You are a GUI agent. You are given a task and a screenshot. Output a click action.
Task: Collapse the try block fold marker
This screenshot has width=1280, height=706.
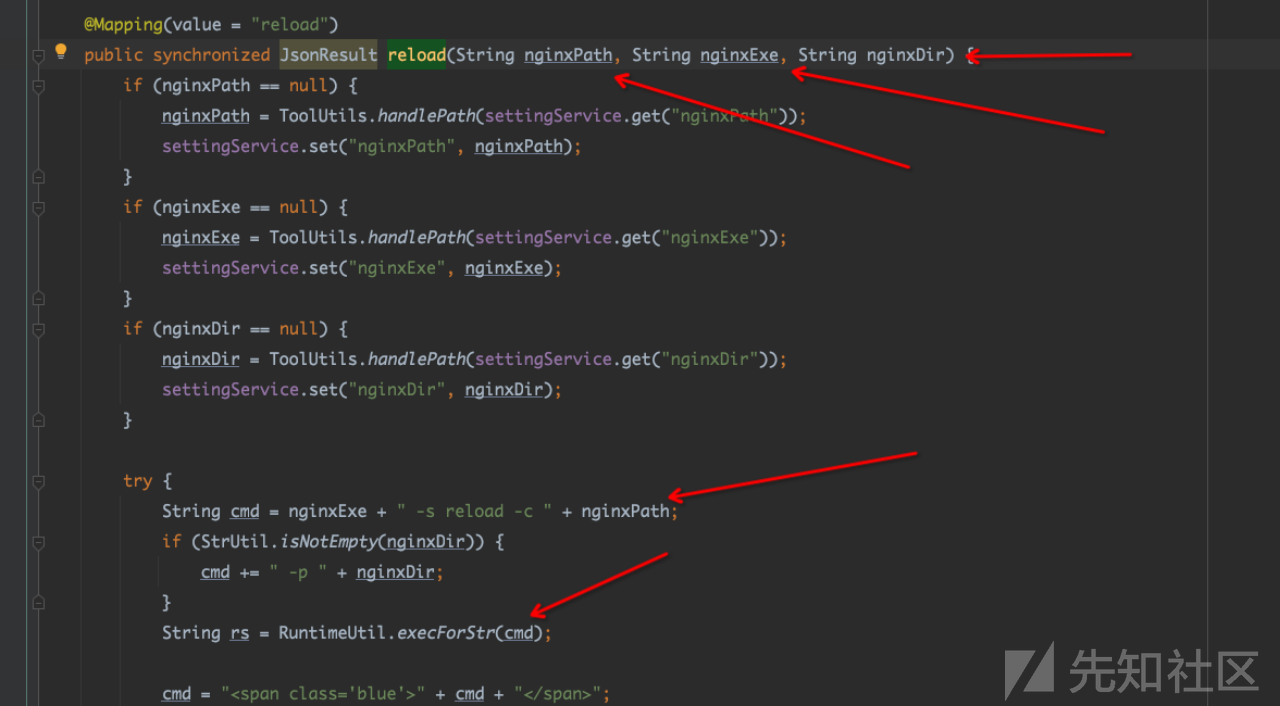38,481
